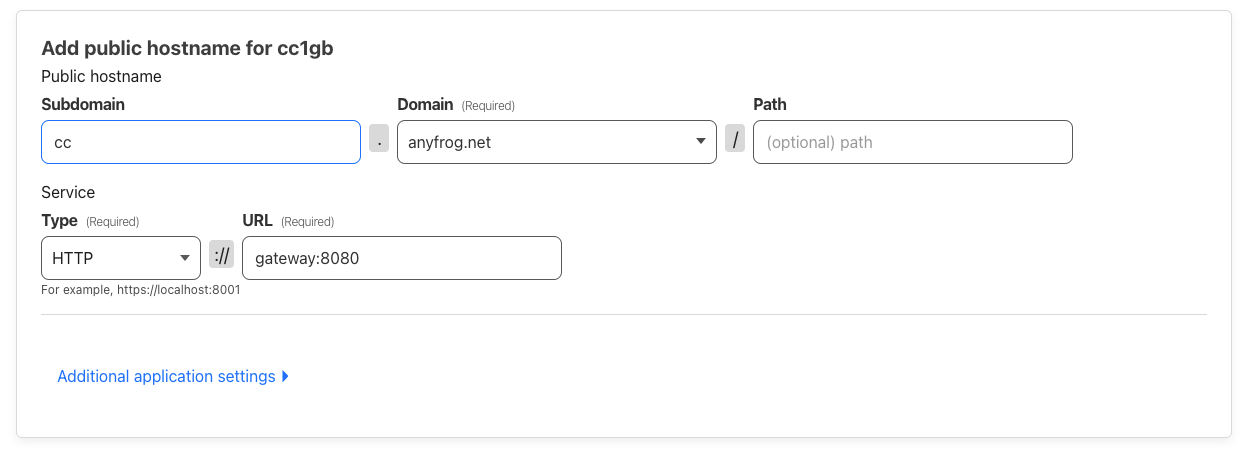Open Additional application settings link
1248x450 pixels.
pyautogui.click(x=166, y=377)
